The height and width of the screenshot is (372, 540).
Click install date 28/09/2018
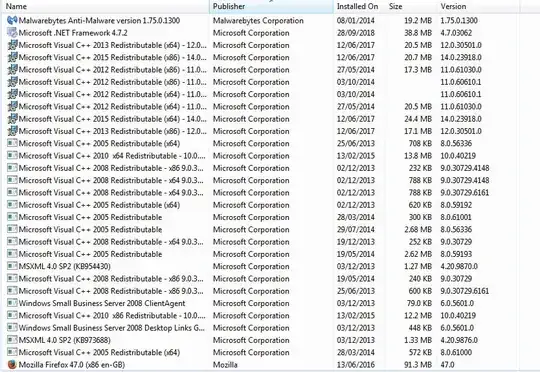point(356,33)
